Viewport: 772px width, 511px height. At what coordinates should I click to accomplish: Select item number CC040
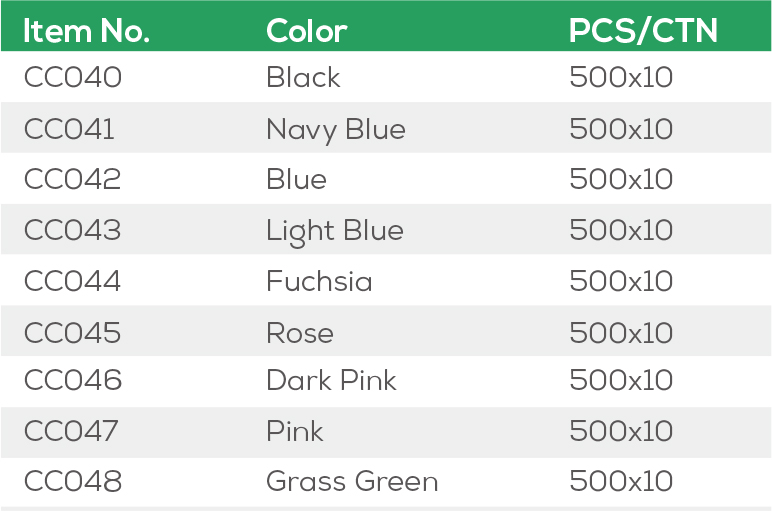[73, 78]
